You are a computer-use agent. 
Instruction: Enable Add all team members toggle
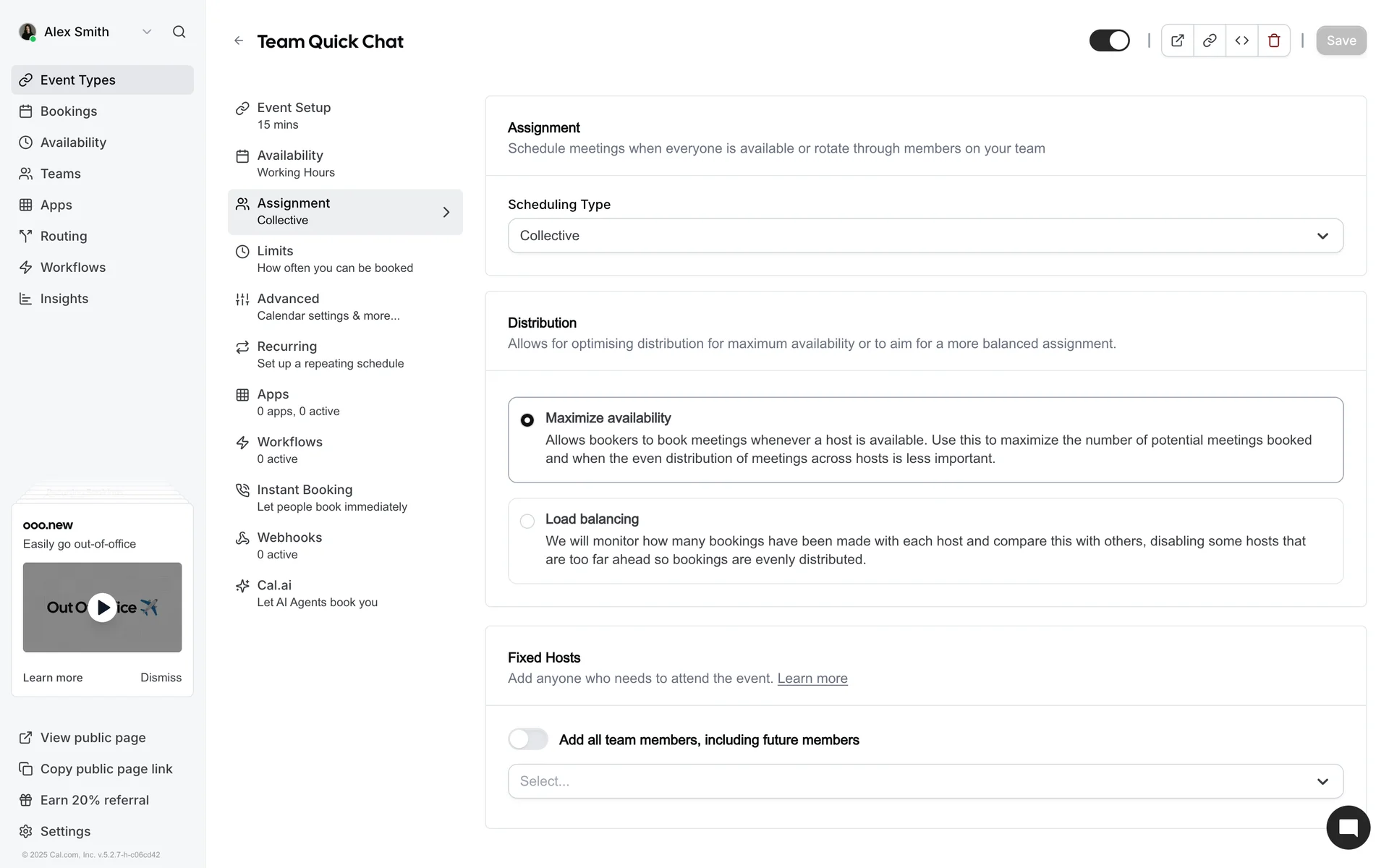click(528, 739)
